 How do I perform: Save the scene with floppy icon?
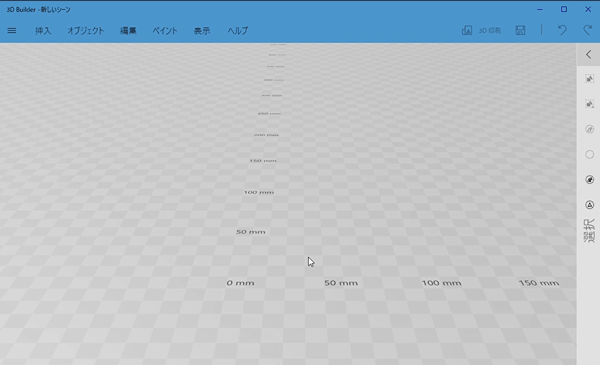[520, 30]
